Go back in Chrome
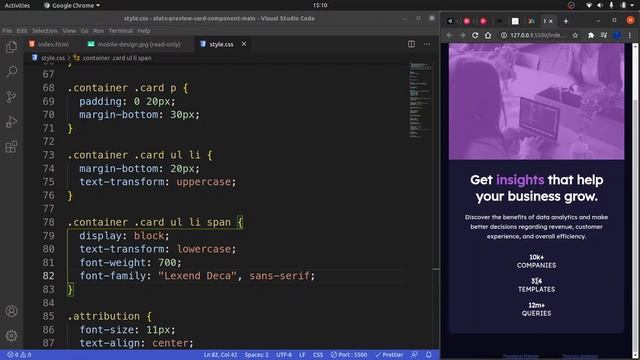This screenshot has width=640, height=360. (x=449, y=36)
